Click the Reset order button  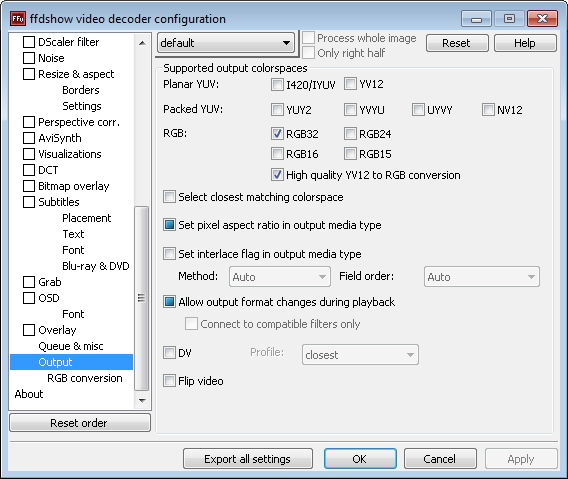tap(80, 422)
